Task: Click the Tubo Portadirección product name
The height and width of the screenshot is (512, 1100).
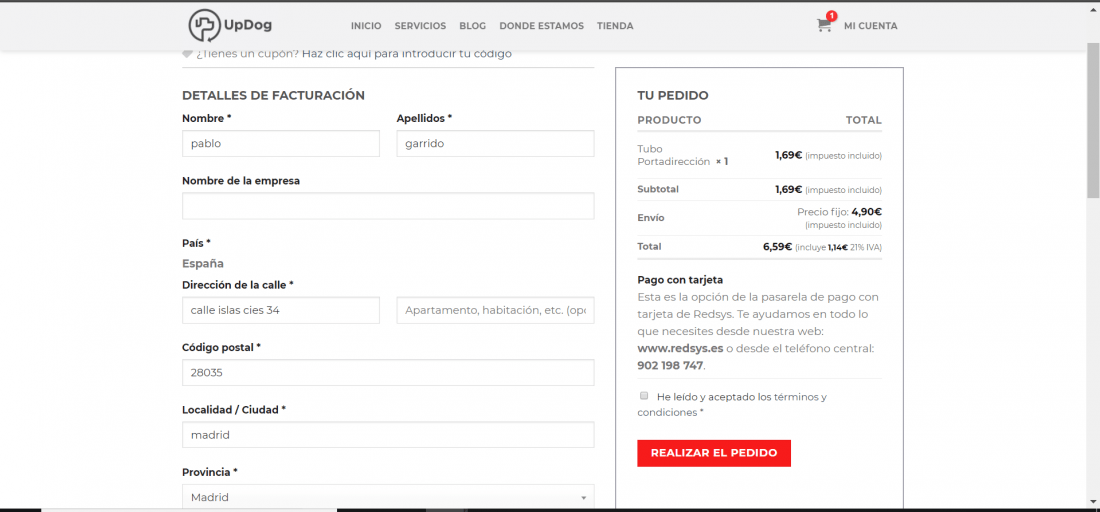Action: pos(674,155)
